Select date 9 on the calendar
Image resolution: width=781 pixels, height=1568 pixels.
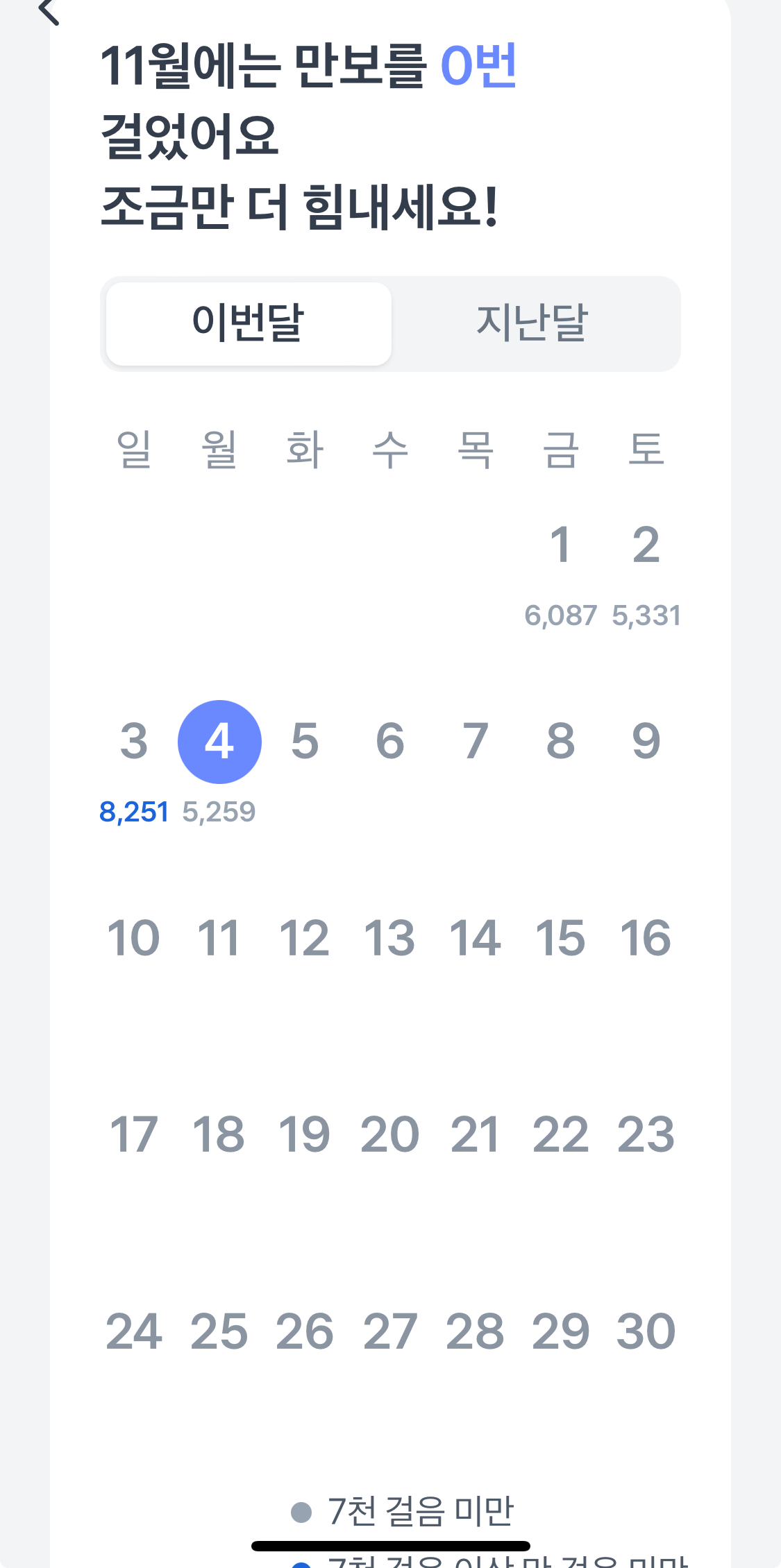[x=646, y=742]
